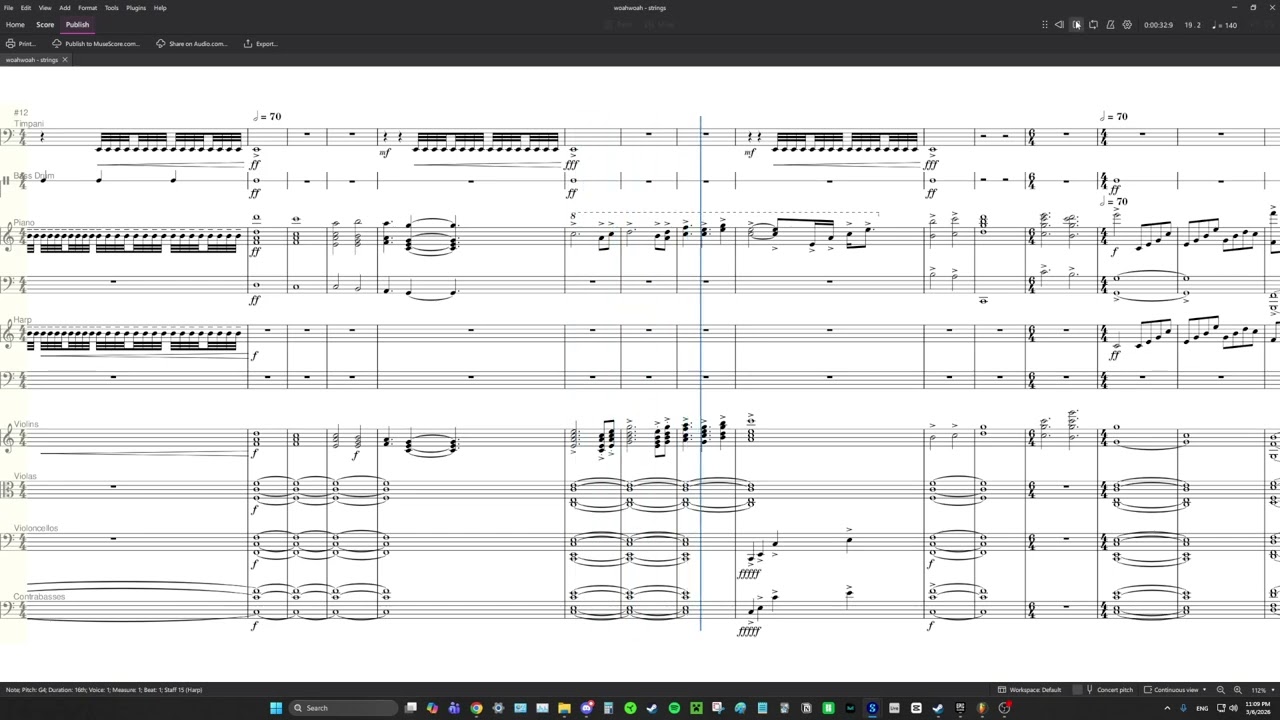Open the Workspace: Default selector

[1029, 690]
